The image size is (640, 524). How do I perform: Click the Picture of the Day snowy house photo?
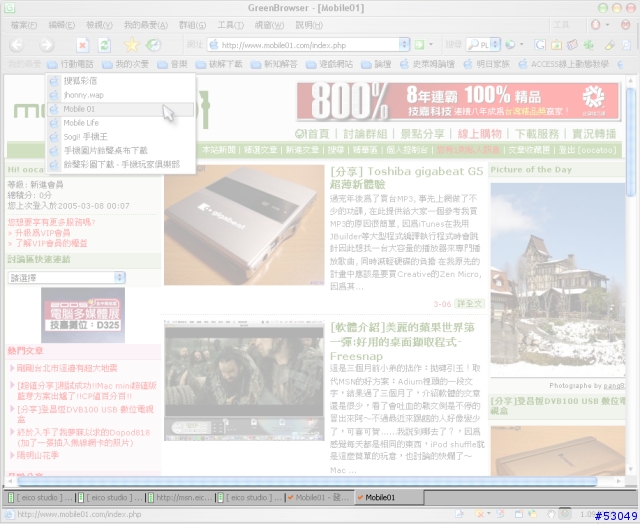click(x=558, y=280)
